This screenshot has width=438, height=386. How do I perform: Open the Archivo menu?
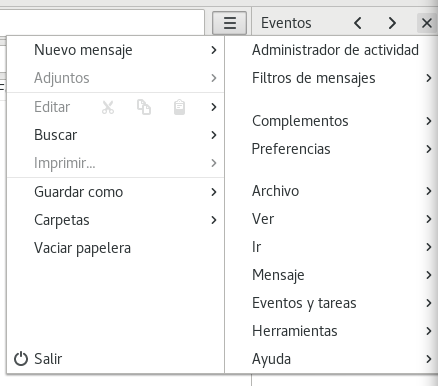click(331, 191)
